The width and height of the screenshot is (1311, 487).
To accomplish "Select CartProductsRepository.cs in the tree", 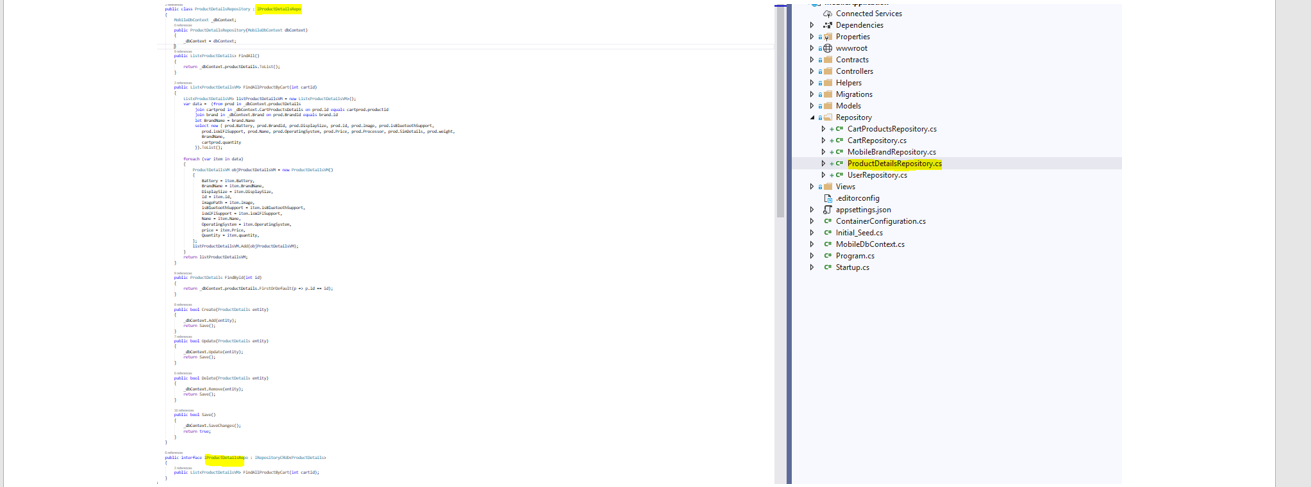I will point(892,129).
